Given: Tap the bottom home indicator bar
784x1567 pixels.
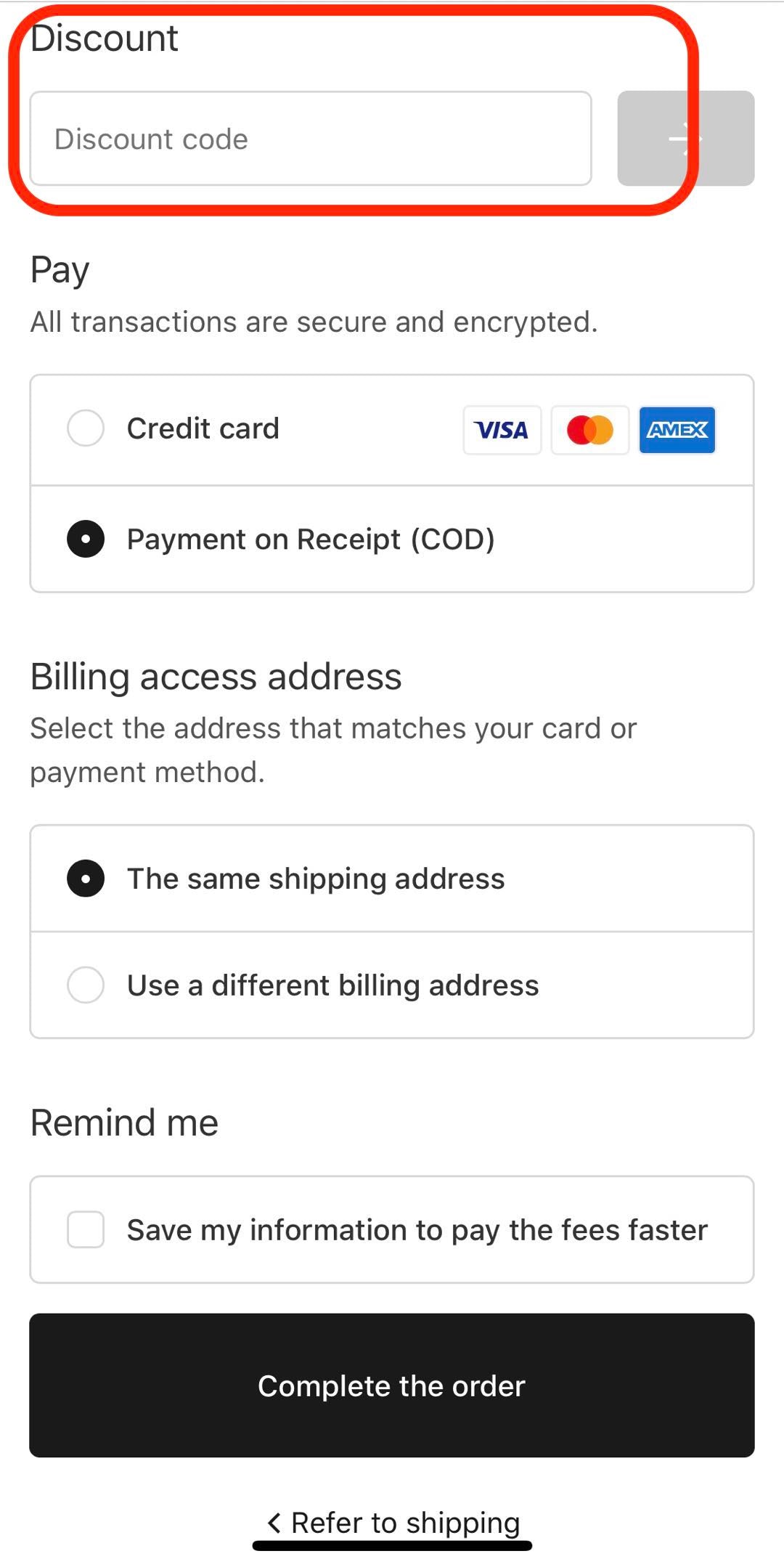Looking at the screenshot, I should pyautogui.click(x=392, y=1546).
